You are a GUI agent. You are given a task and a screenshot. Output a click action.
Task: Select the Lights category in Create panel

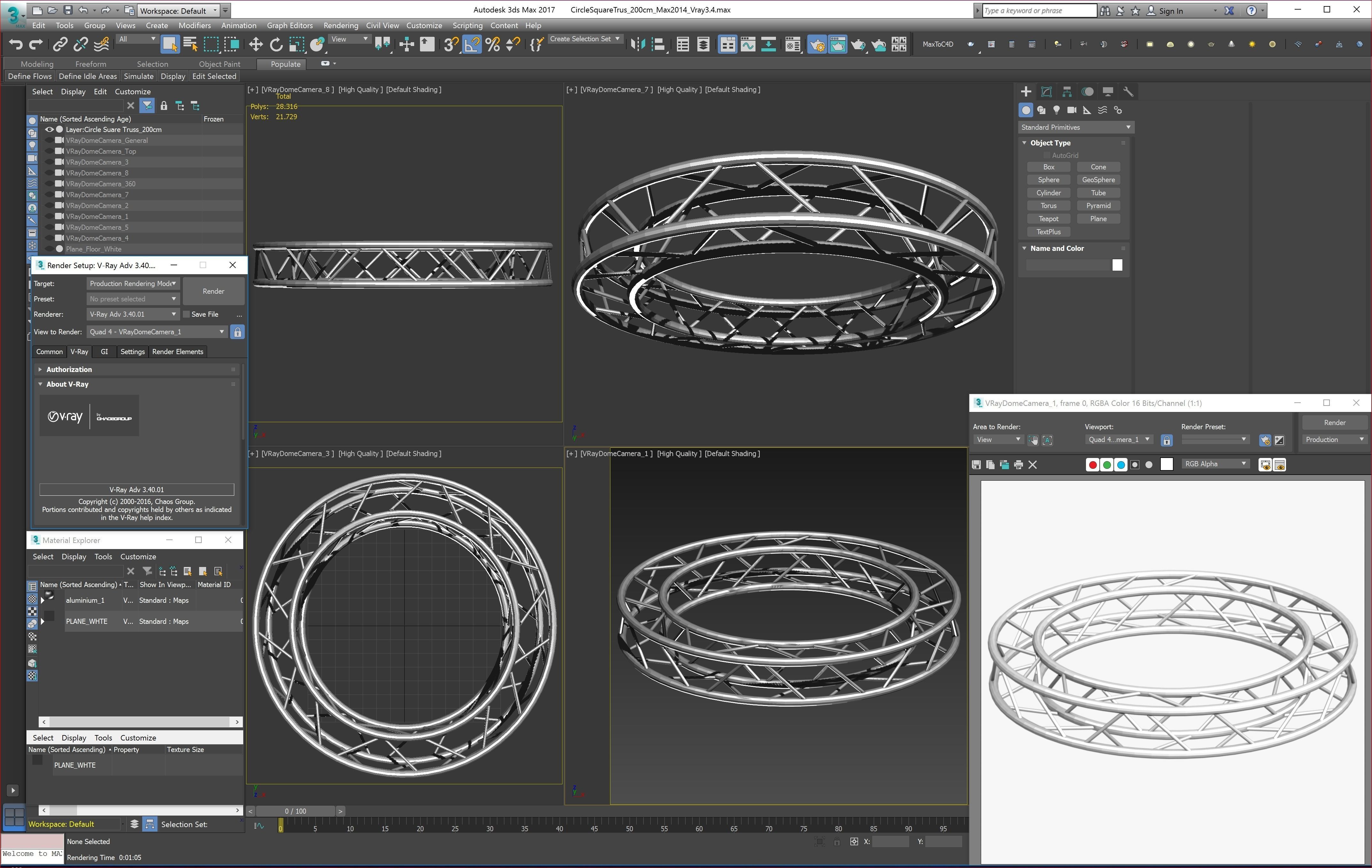pos(1056,110)
